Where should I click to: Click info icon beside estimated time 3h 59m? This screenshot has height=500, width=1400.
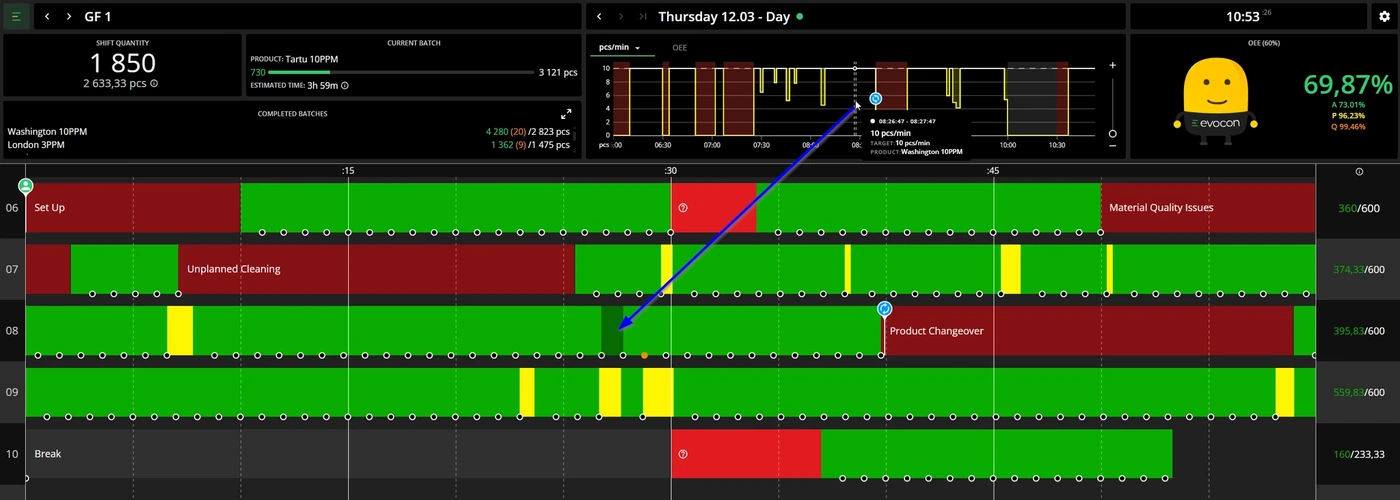point(345,86)
